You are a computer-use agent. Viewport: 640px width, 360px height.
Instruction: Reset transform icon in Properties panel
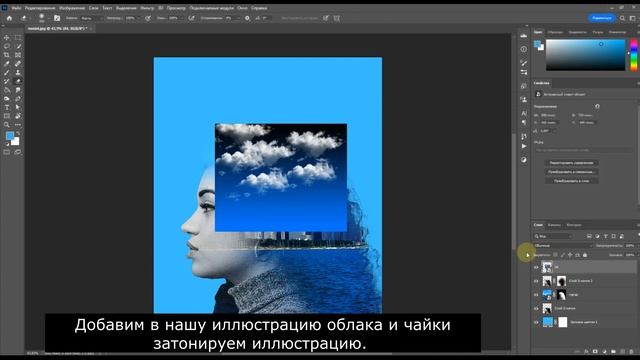[597, 106]
